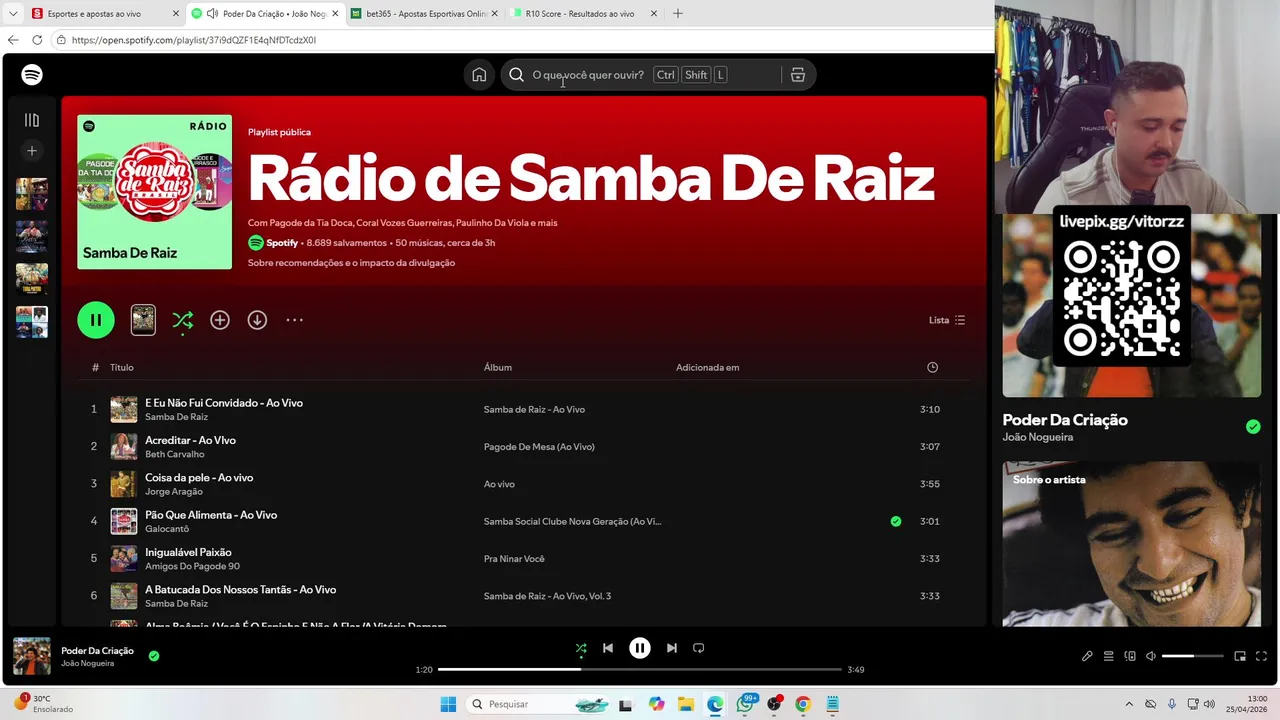Sort by Adicionada em column header
The height and width of the screenshot is (720, 1280).
pyautogui.click(x=708, y=367)
